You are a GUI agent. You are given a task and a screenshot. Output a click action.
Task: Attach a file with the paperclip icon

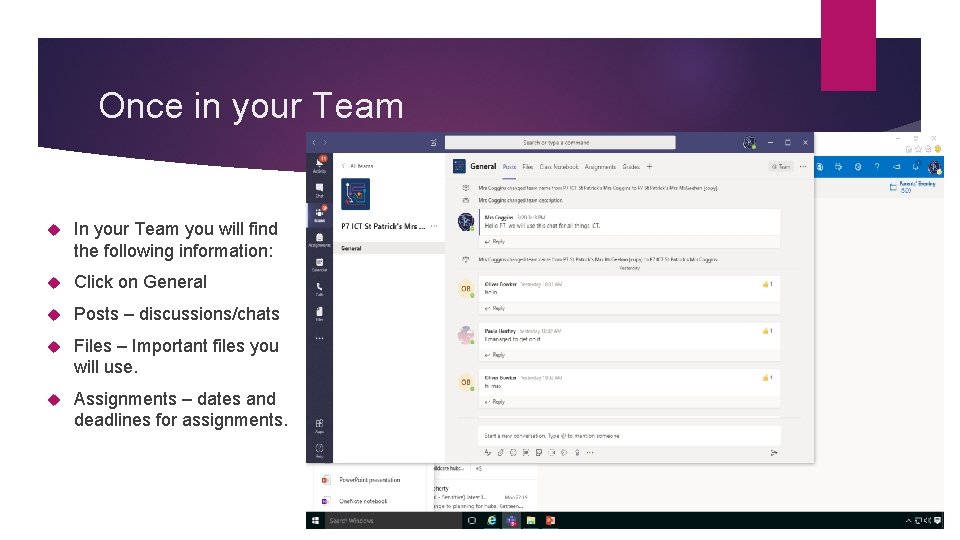coord(500,452)
